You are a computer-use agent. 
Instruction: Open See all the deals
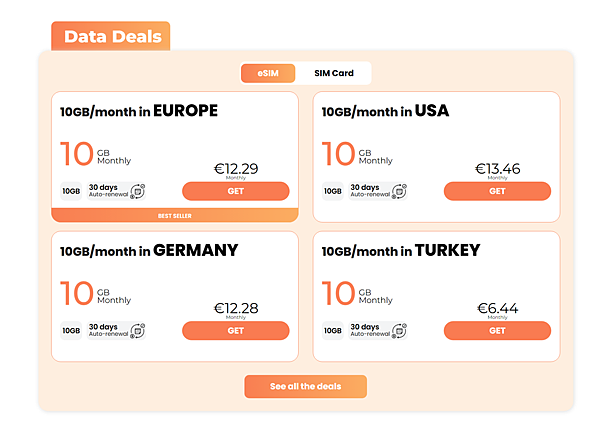305,387
